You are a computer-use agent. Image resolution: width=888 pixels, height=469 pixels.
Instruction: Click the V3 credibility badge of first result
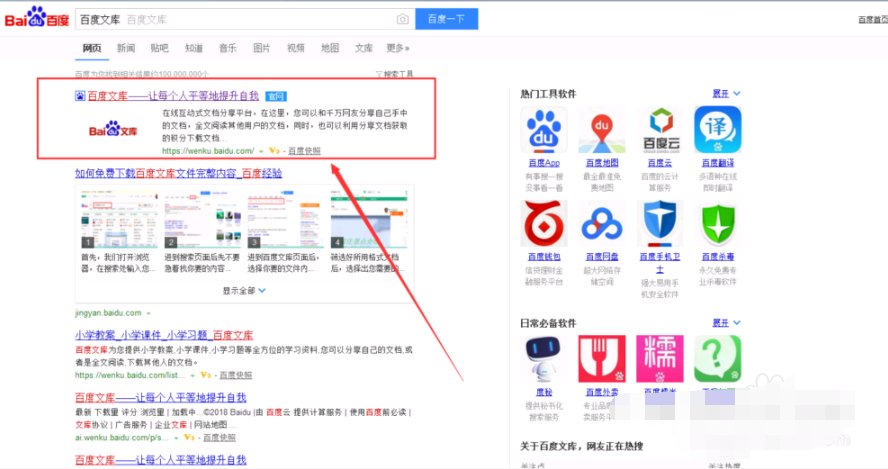[274, 151]
